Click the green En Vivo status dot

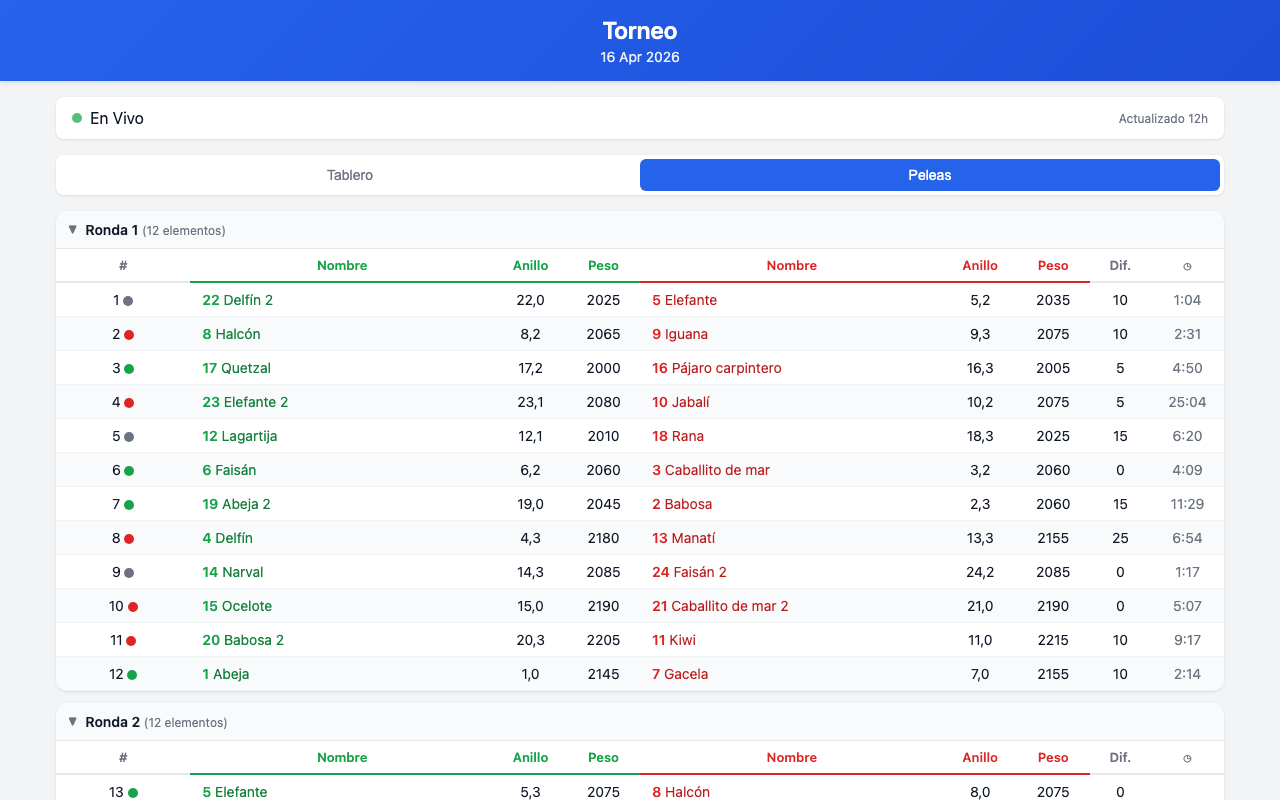(x=77, y=118)
